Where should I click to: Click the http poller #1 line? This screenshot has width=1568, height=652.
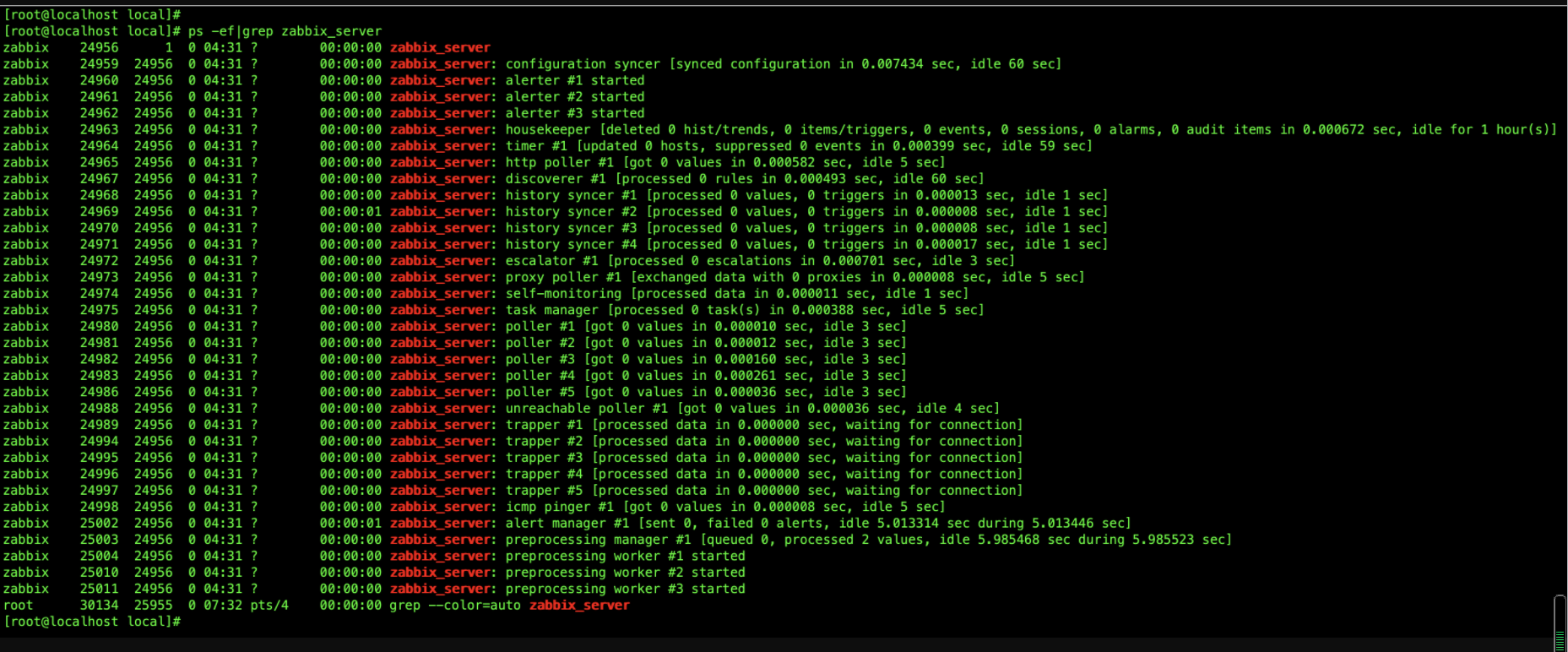474,162
